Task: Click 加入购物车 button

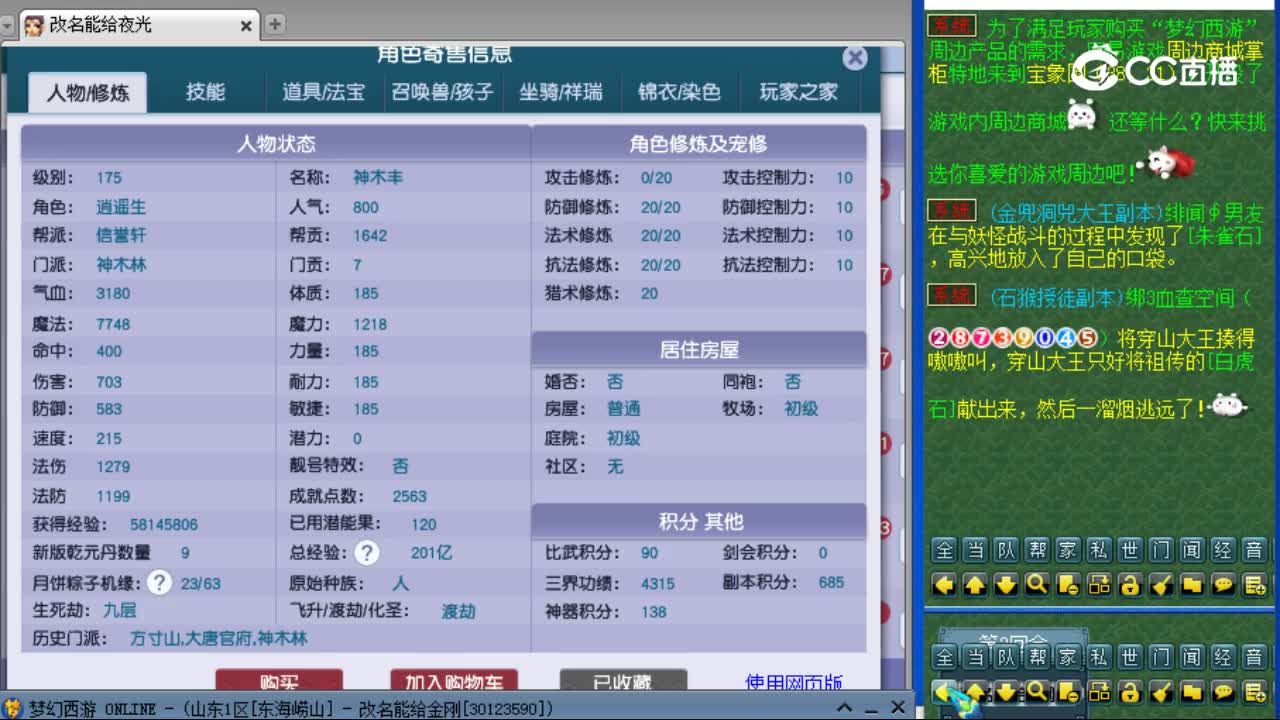Action: 453,681
